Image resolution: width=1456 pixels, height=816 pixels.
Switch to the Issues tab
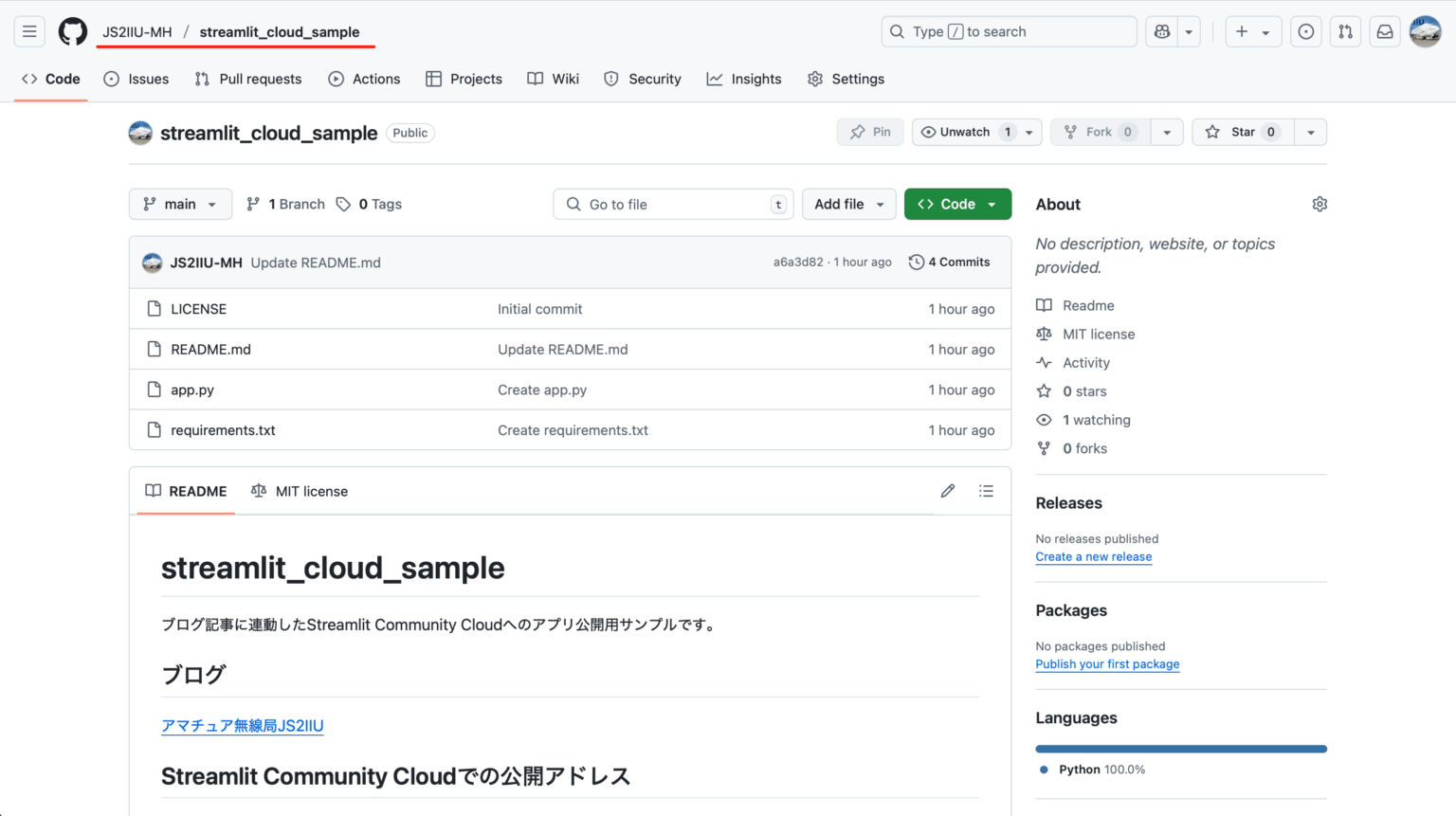point(136,79)
